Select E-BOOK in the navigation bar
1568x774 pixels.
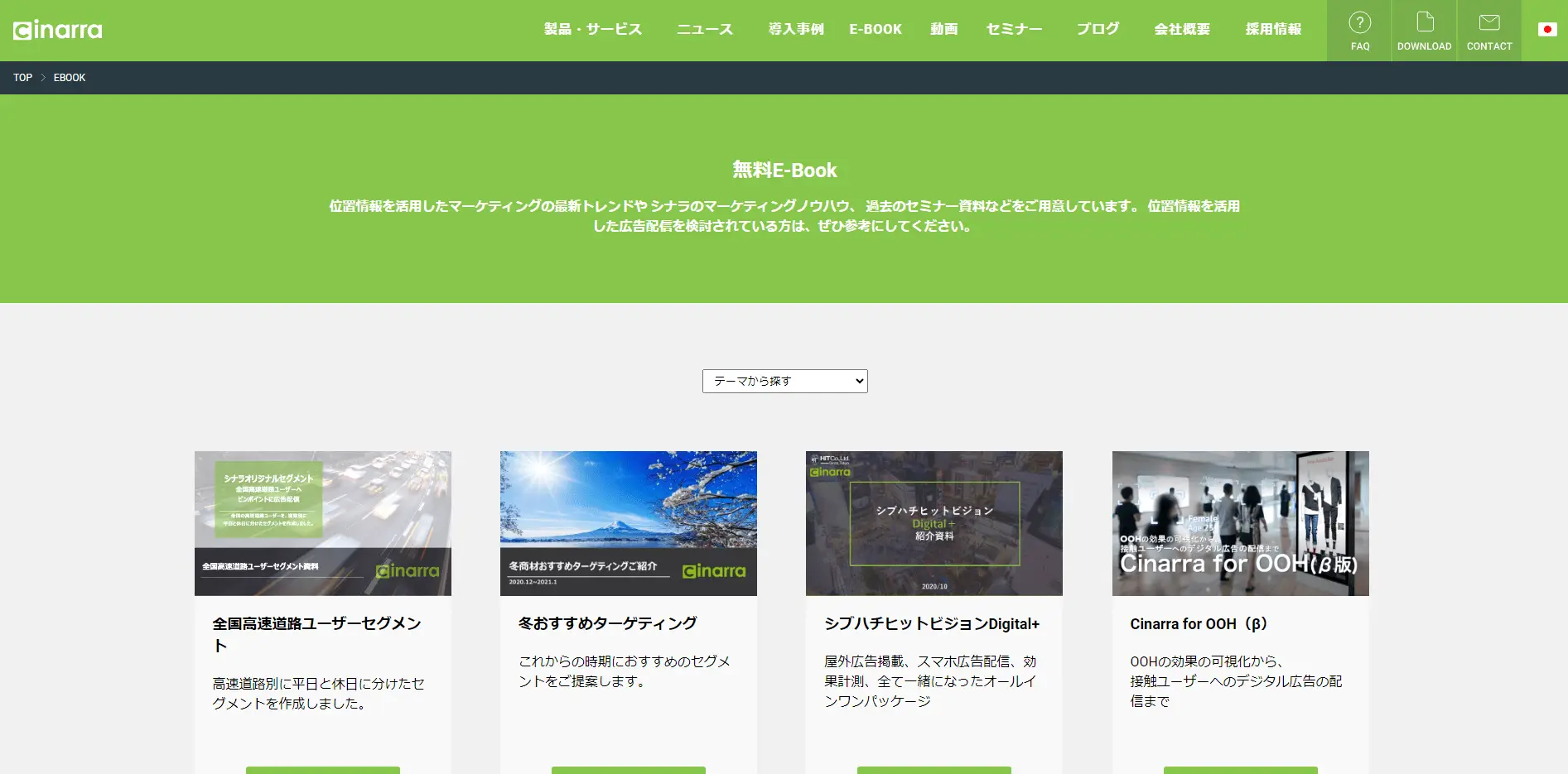[876, 29]
